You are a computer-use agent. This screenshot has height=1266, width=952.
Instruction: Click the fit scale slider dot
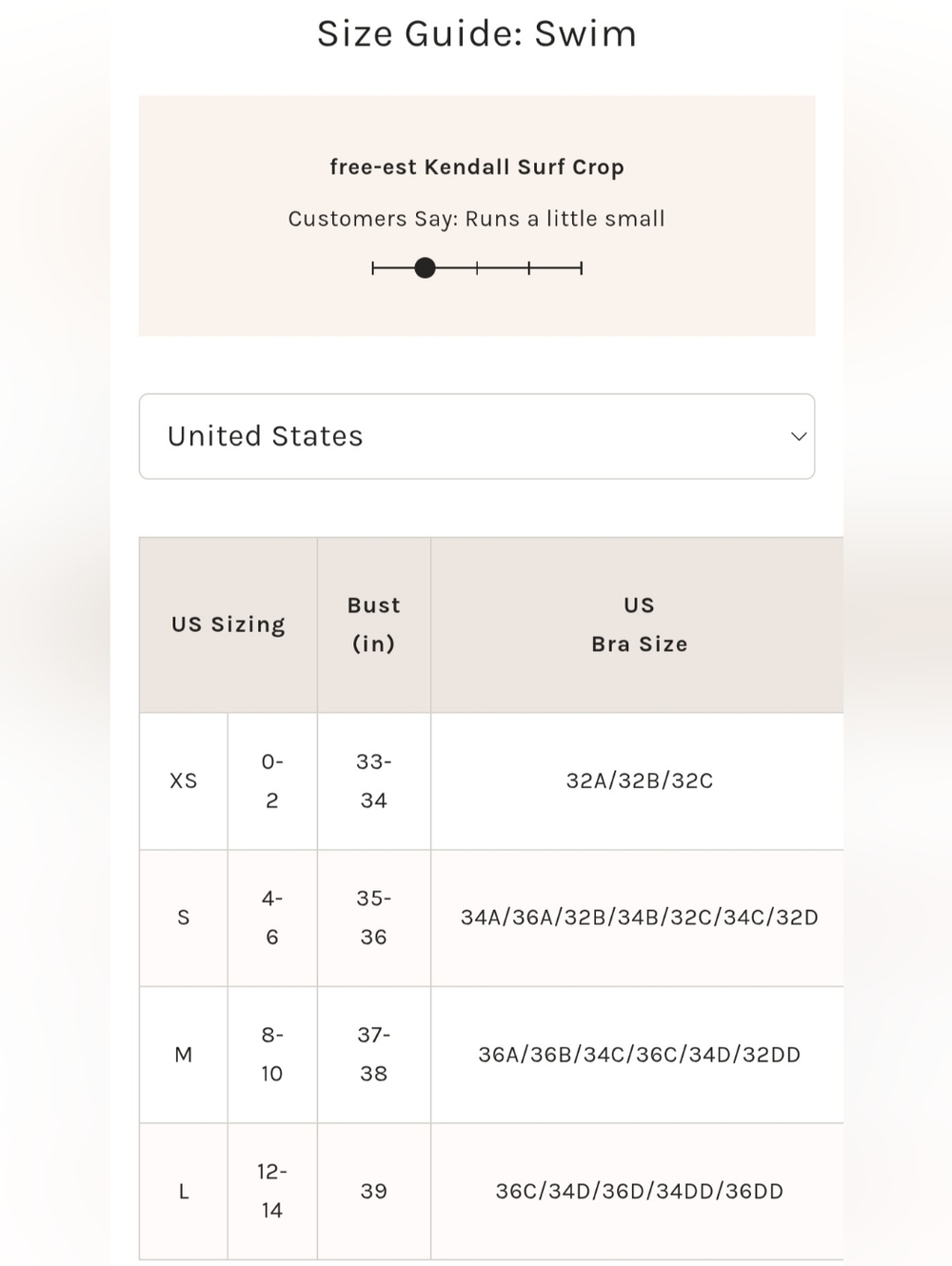click(426, 268)
